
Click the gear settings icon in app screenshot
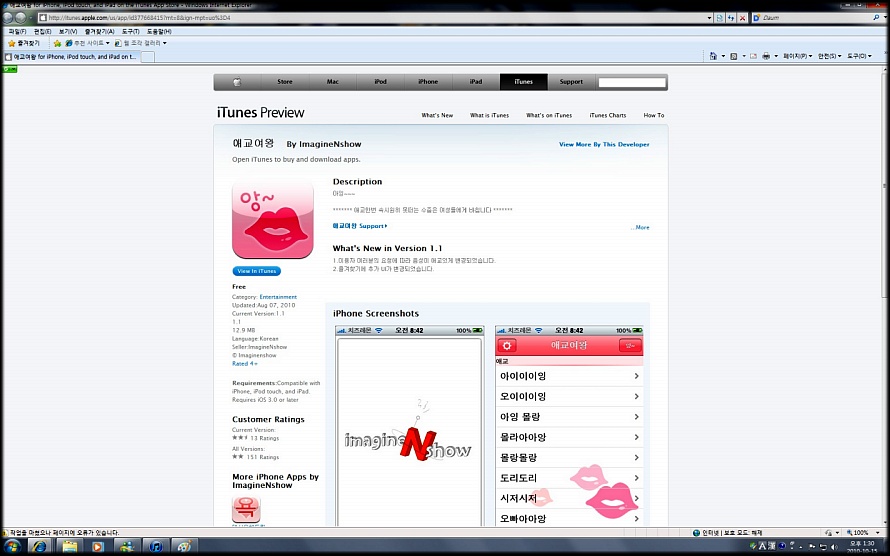[507, 346]
